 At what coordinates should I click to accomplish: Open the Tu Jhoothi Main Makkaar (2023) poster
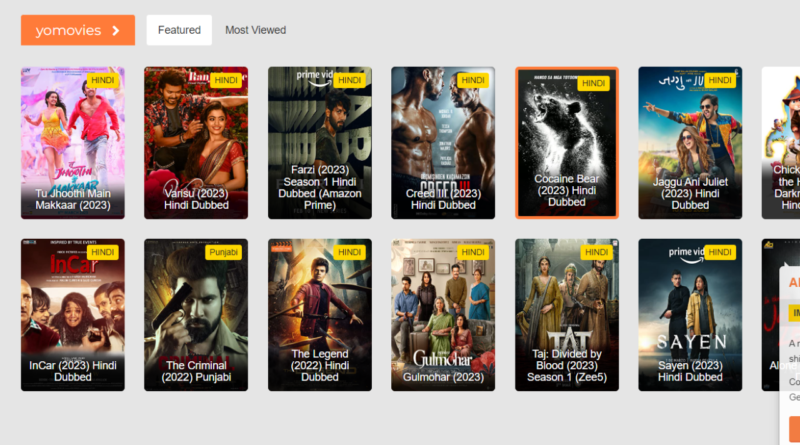[x=73, y=143]
